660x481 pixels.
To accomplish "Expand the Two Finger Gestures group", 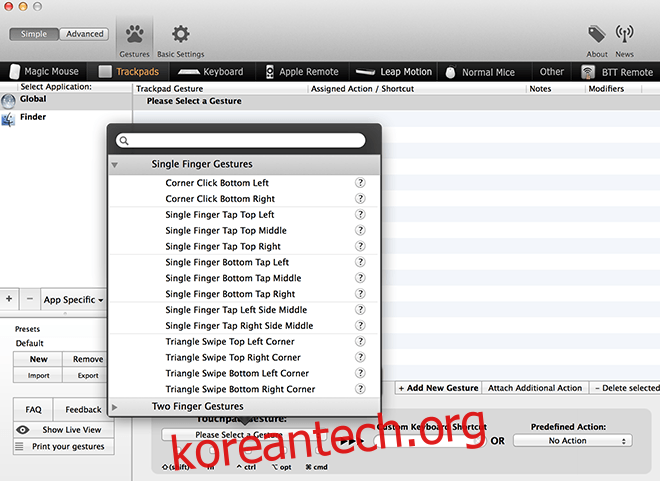I will pyautogui.click(x=114, y=407).
